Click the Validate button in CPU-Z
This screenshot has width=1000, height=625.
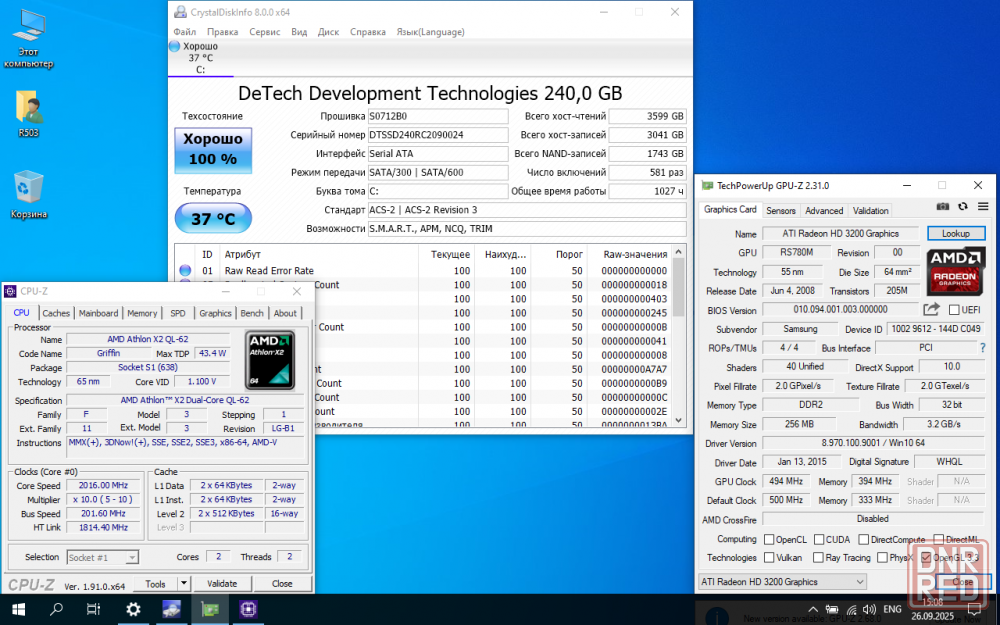click(x=222, y=584)
